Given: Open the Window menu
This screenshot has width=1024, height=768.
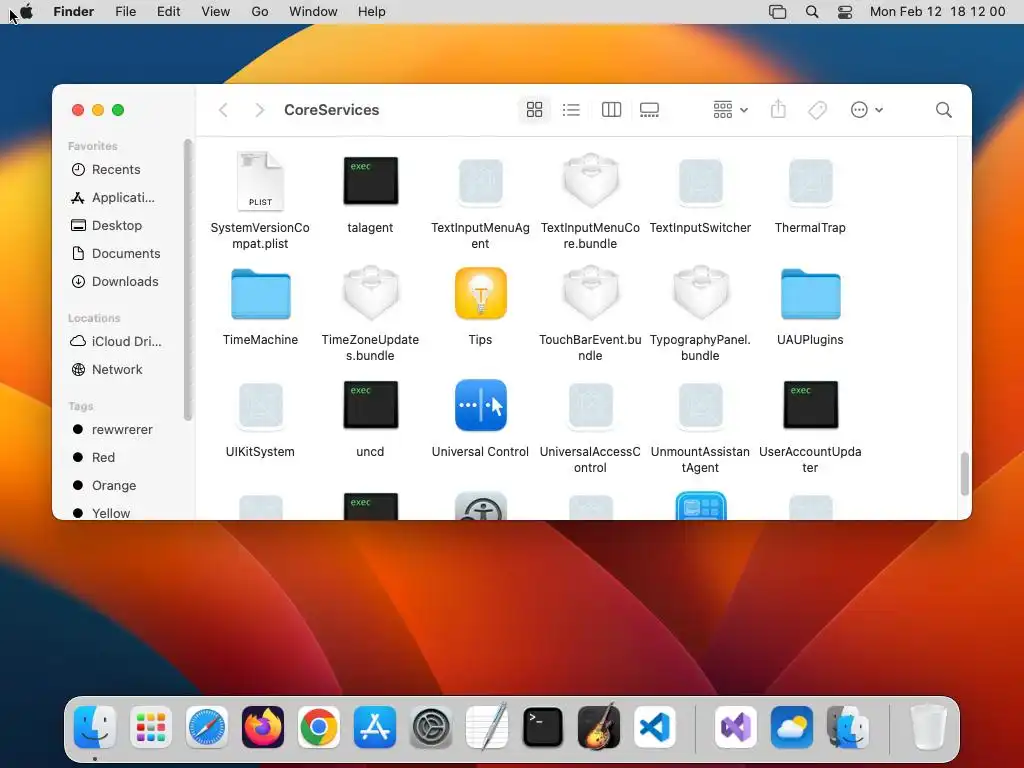Looking at the screenshot, I should pos(313,12).
